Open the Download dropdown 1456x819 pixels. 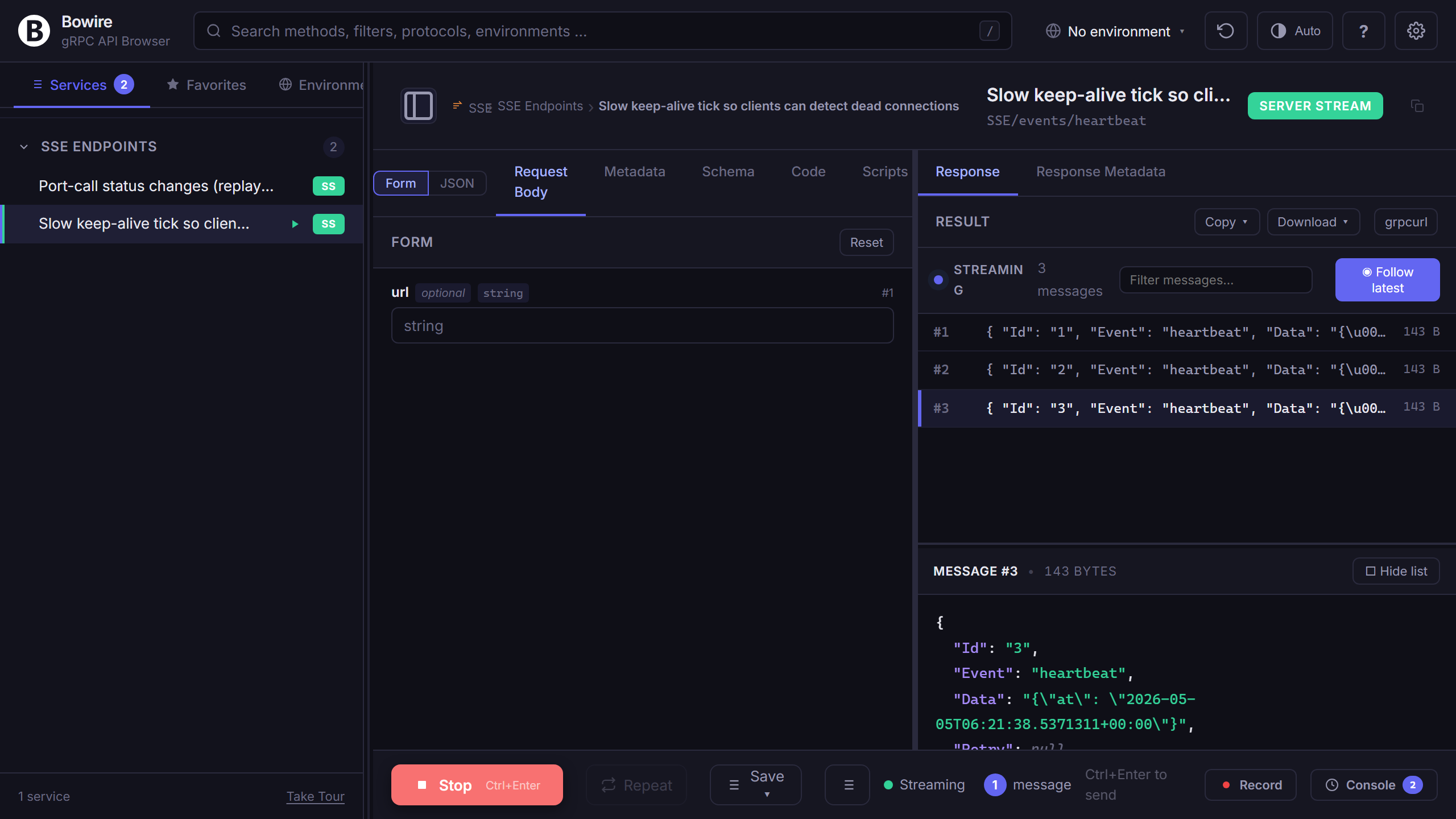1313,222
